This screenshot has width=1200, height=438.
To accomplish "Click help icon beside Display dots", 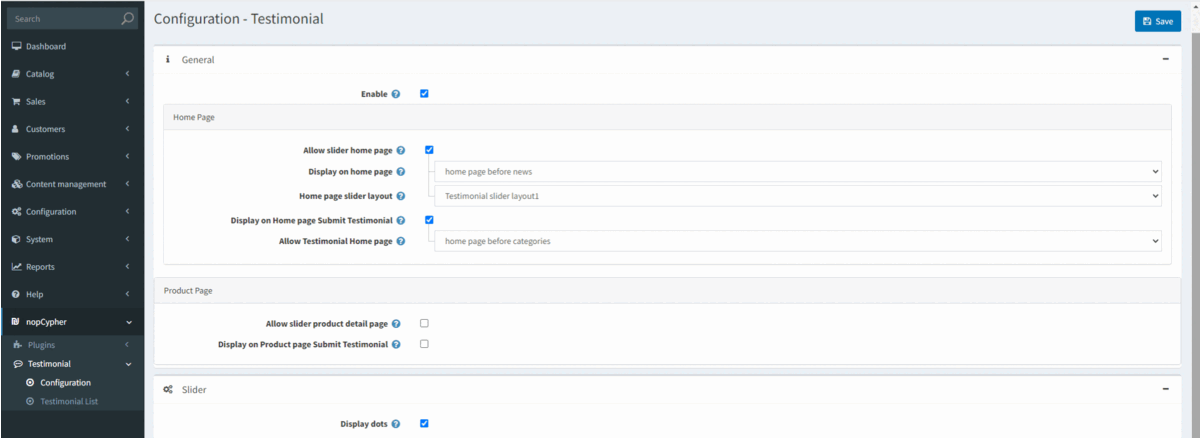I will tap(396, 424).
